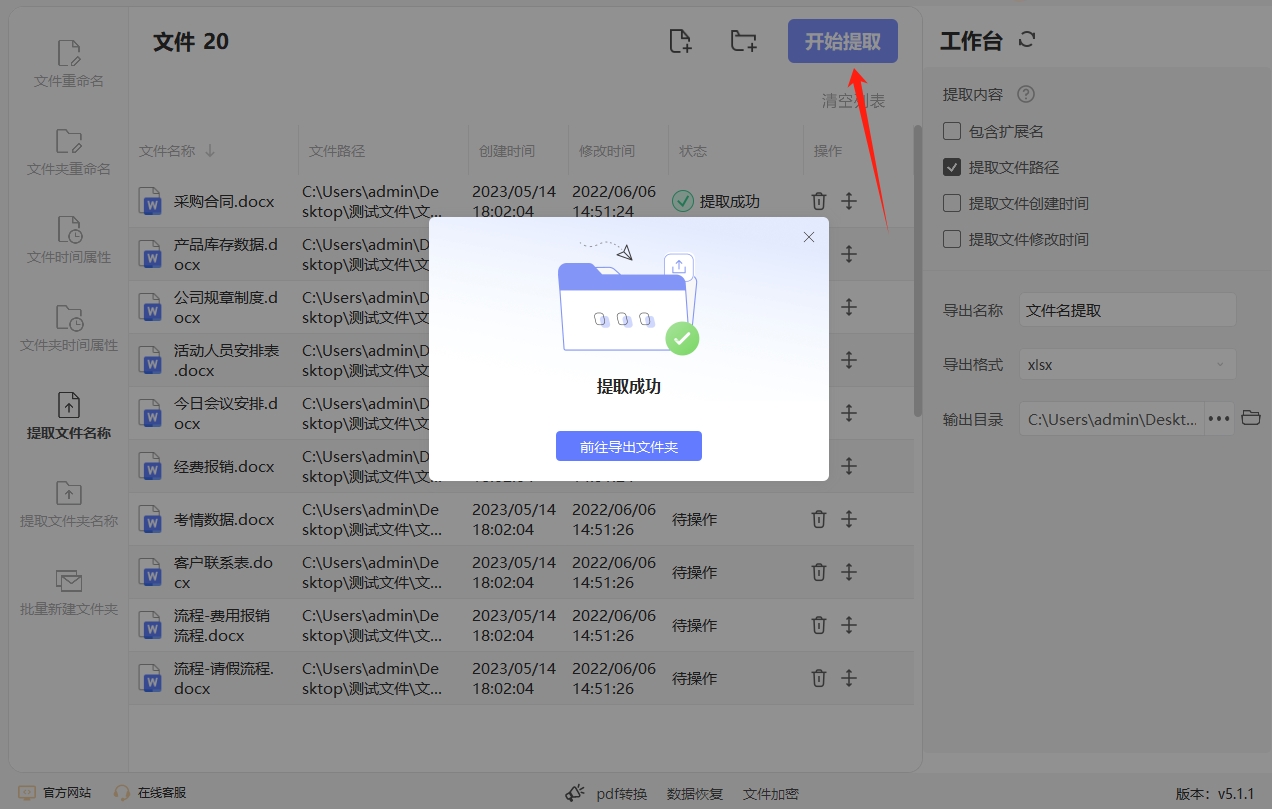Click the Word icon of 采购合同.docx

click(x=151, y=201)
